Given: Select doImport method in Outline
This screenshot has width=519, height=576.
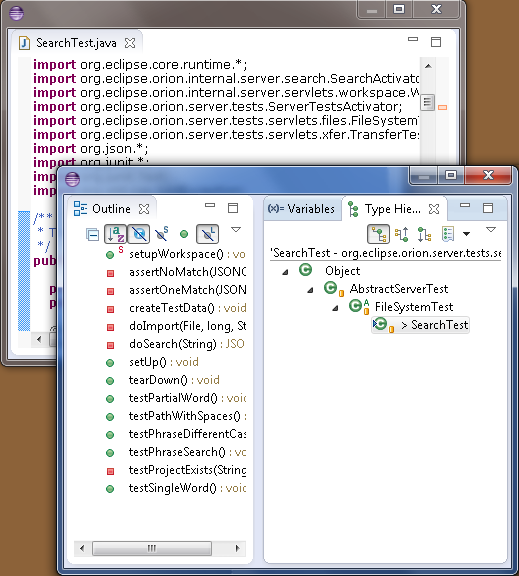Looking at the screenshot, I should point(187,326).
